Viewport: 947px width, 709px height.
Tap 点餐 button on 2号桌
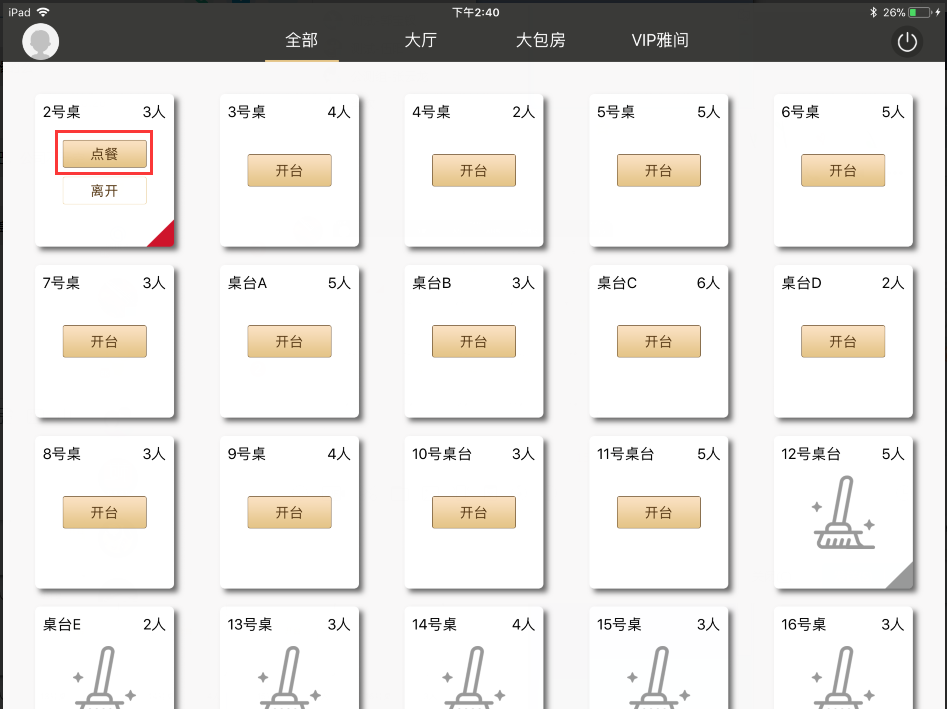(x=104, y=154)
